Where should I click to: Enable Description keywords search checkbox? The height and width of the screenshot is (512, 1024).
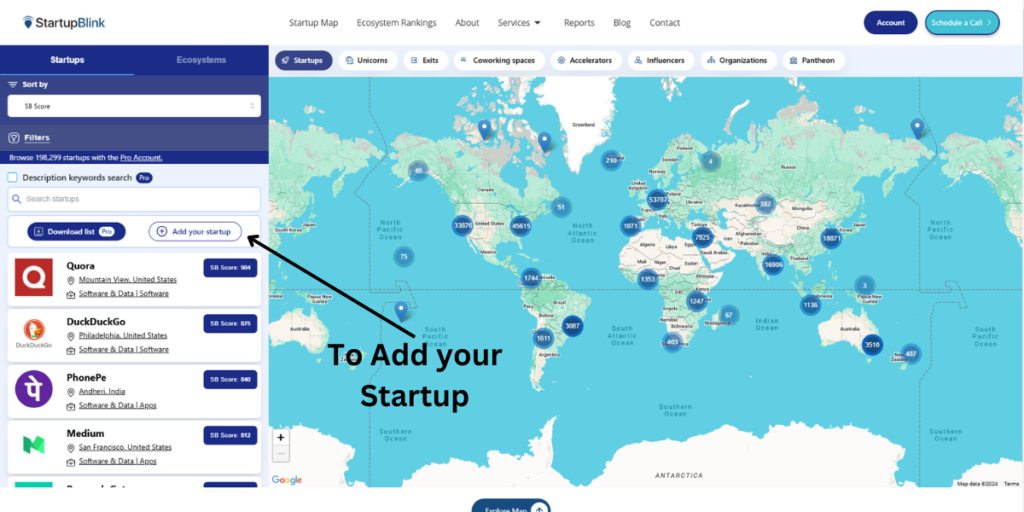12,177
